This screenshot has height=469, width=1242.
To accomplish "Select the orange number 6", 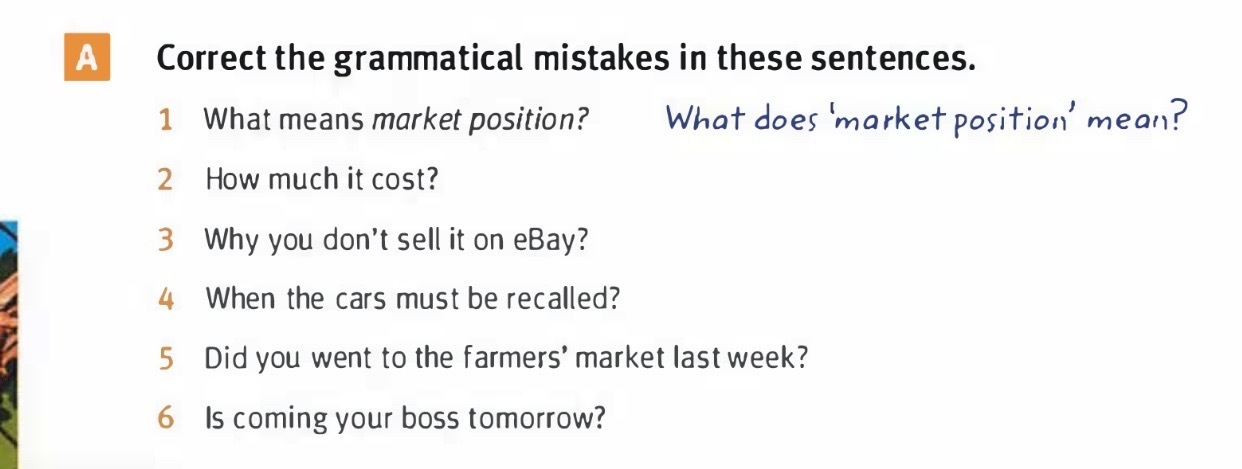I will pyautogui.click(x=166, y=418).
